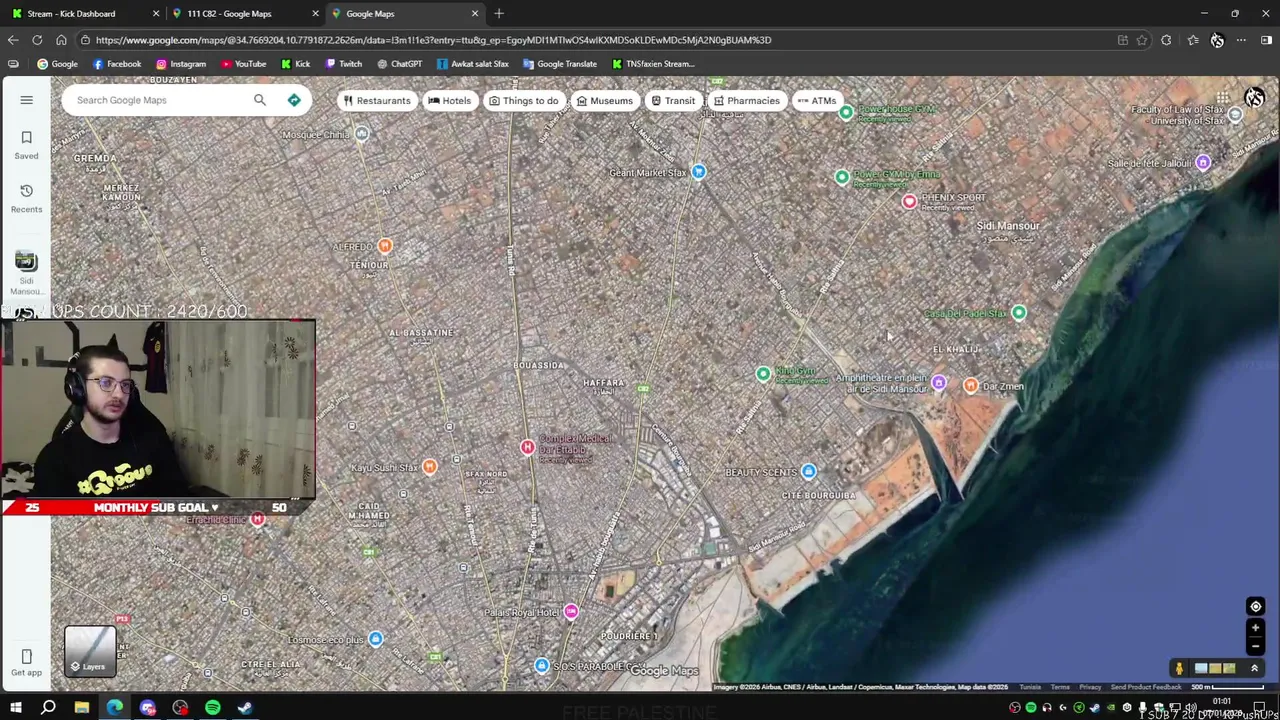
Task: Open the Google Translate bookmark
Action: click(x=559, y=64)
